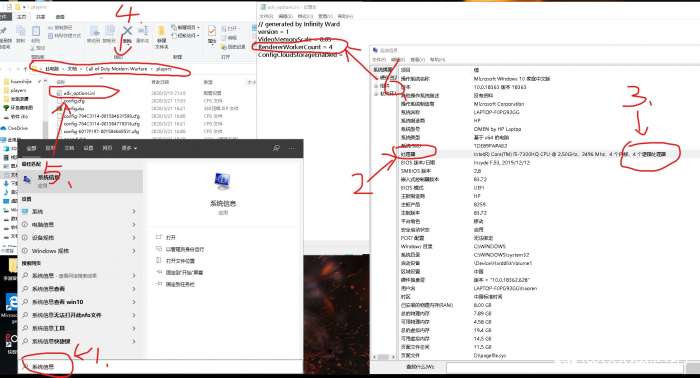This screenshot has height=378, width=700.
Task: Open the 系统信息 app icon in the best match result
Action: pos(27,179)
